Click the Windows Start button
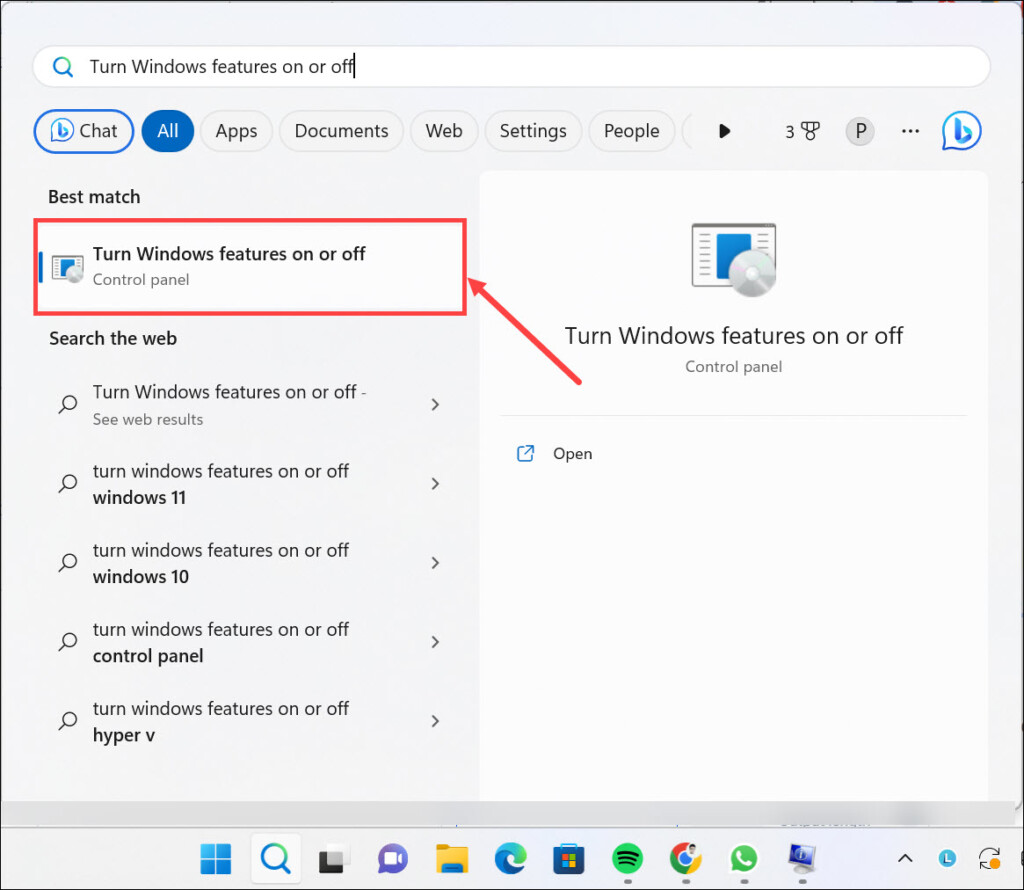The height and width of the screenshot is (890, 1024). pos(216,858)
